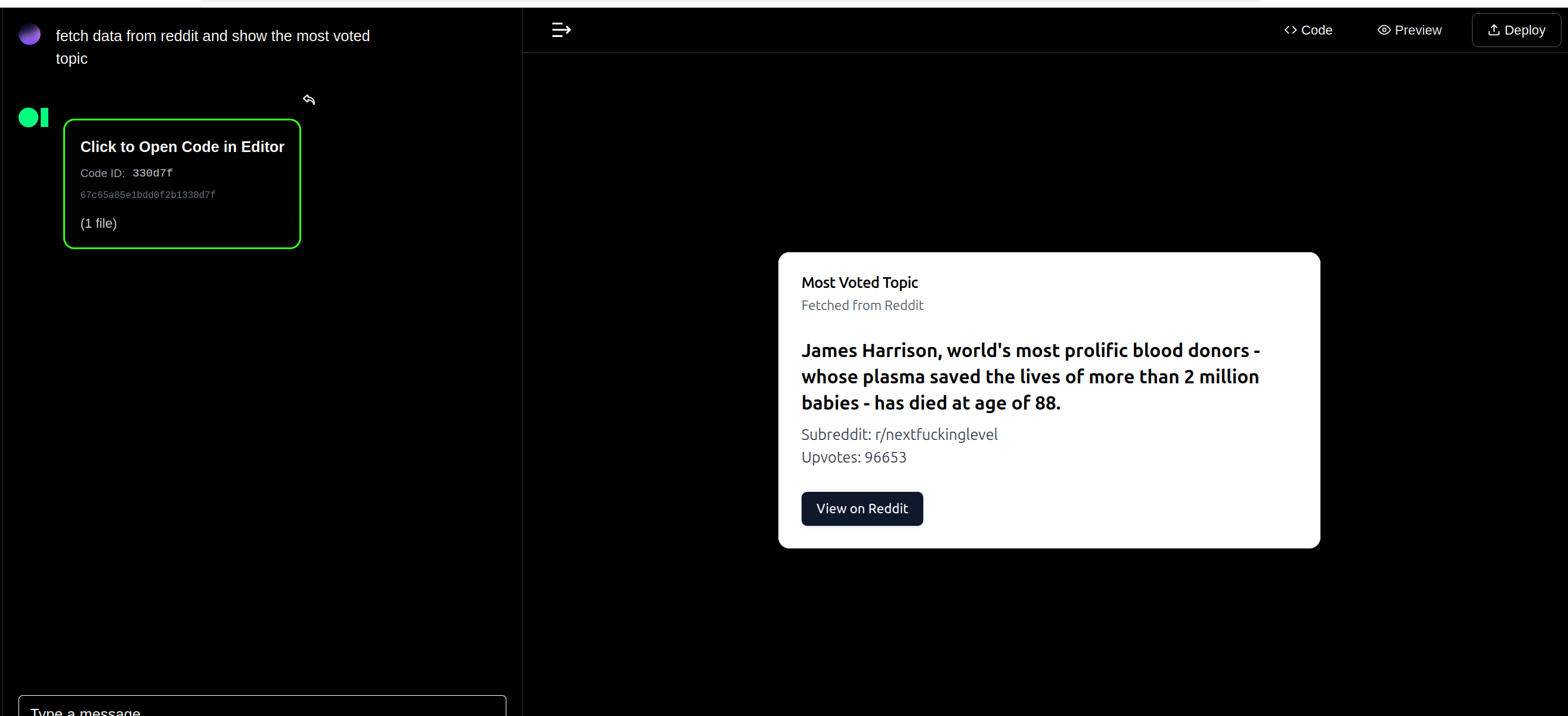
Task: Click the Code ID 330d7f text
Action: tap(152, 173)
